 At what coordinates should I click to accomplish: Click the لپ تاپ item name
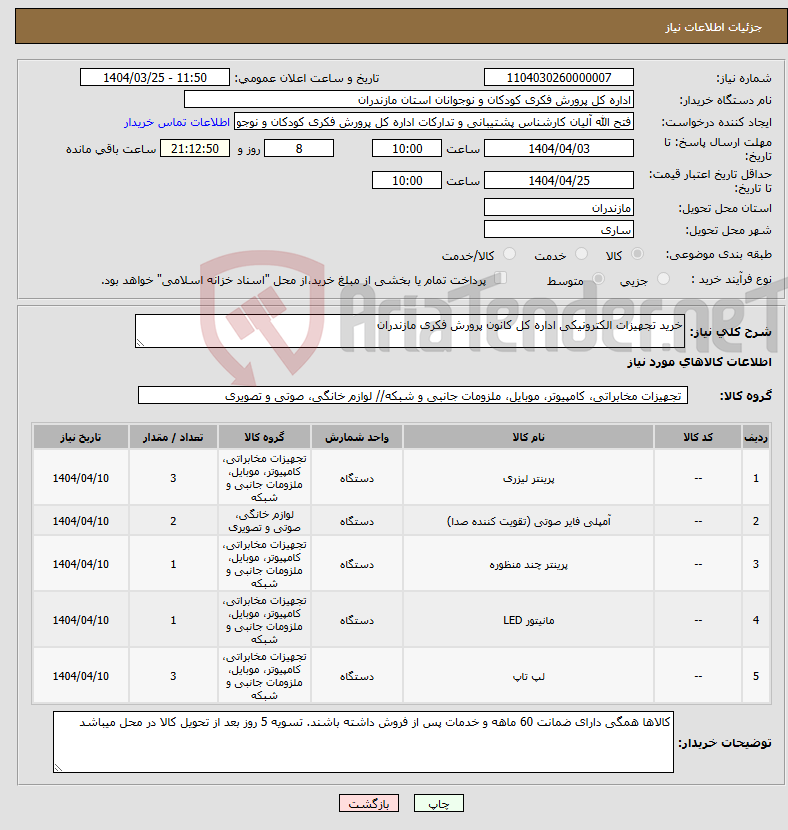(528, 676)
